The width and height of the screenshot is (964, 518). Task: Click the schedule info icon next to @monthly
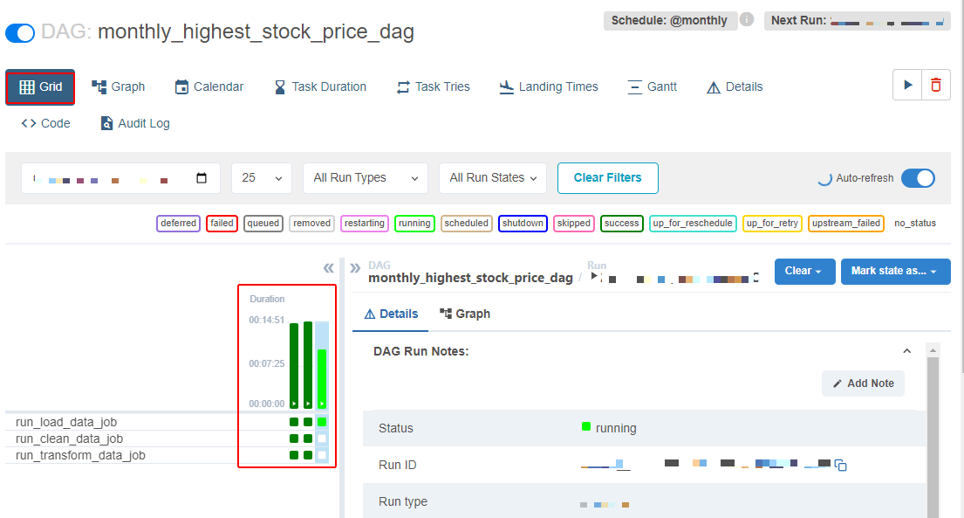(x=746, y=20)
